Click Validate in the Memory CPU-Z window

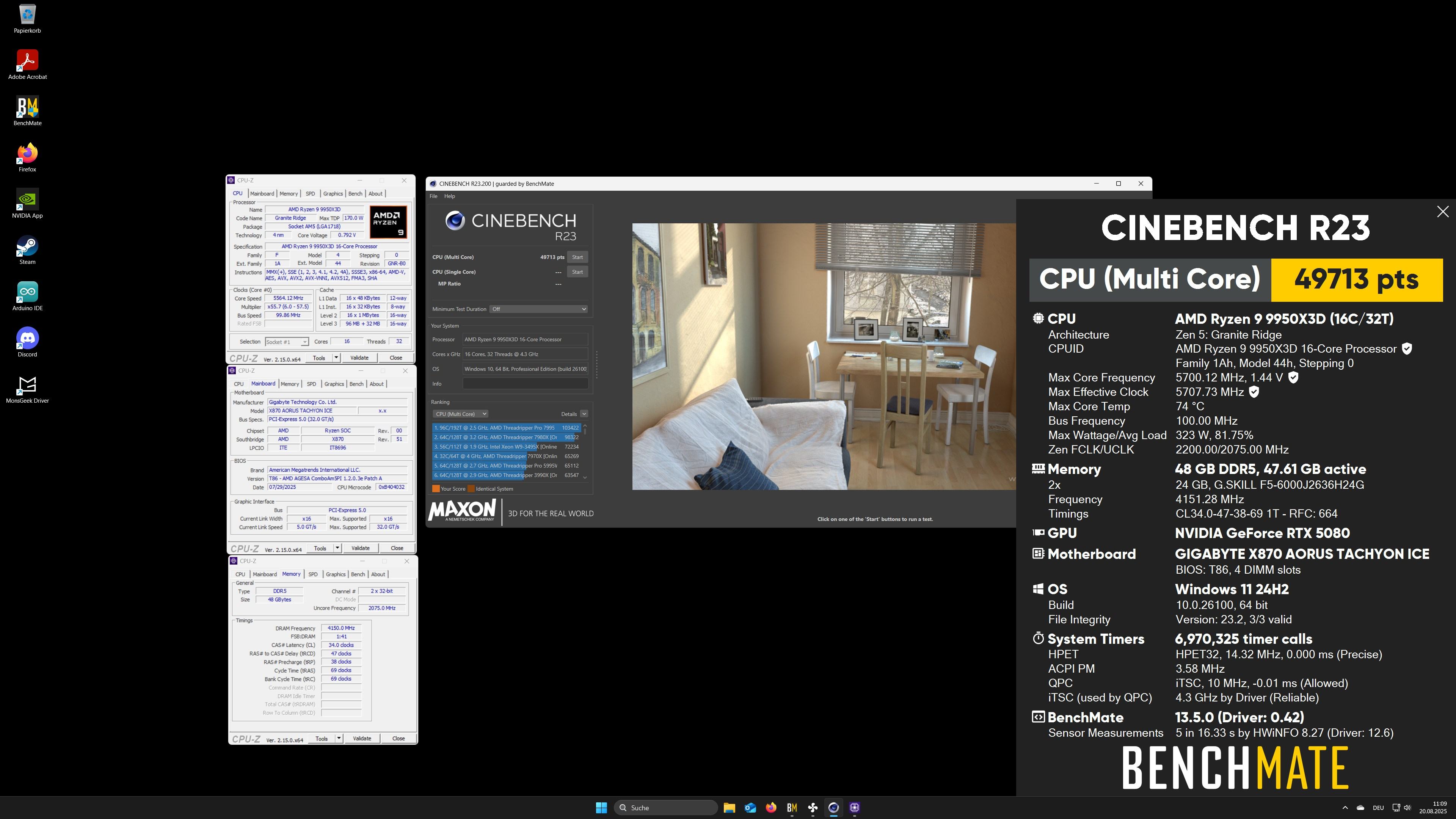pyautogui.click(x=362, y=738)
